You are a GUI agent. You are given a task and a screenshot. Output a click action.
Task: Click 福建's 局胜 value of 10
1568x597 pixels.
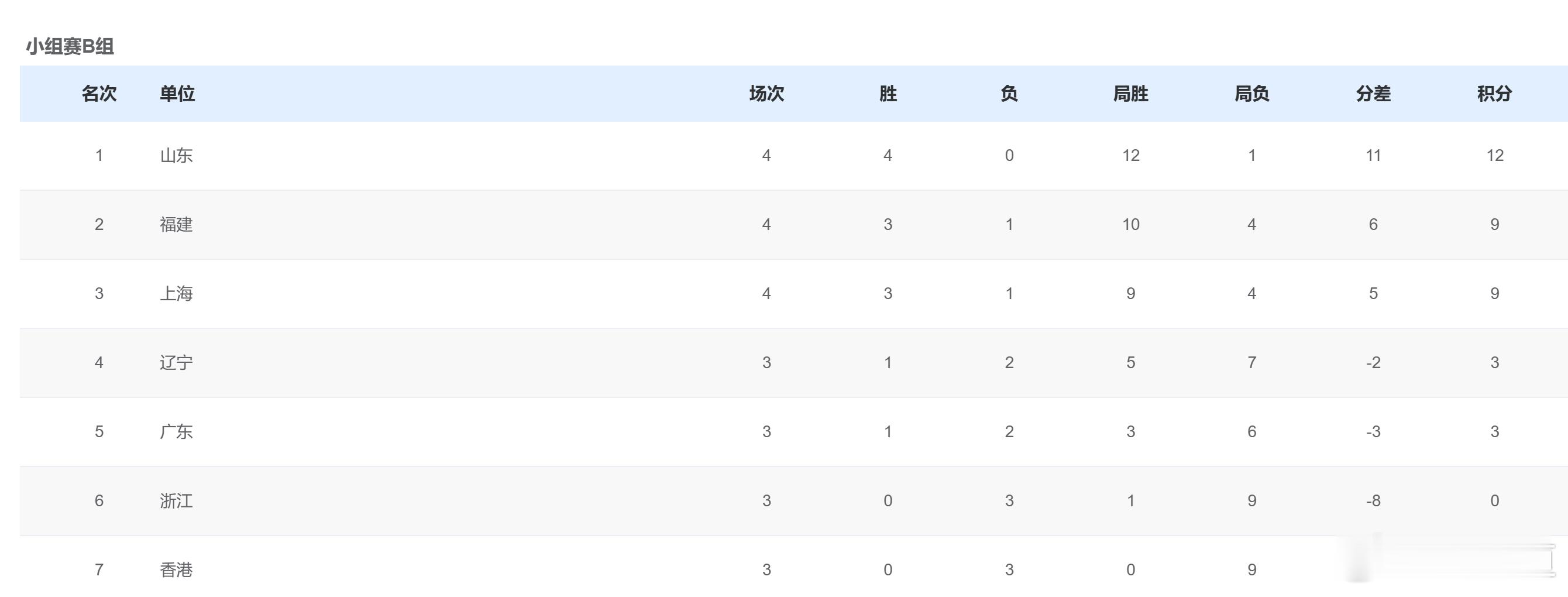[1131, 225]
